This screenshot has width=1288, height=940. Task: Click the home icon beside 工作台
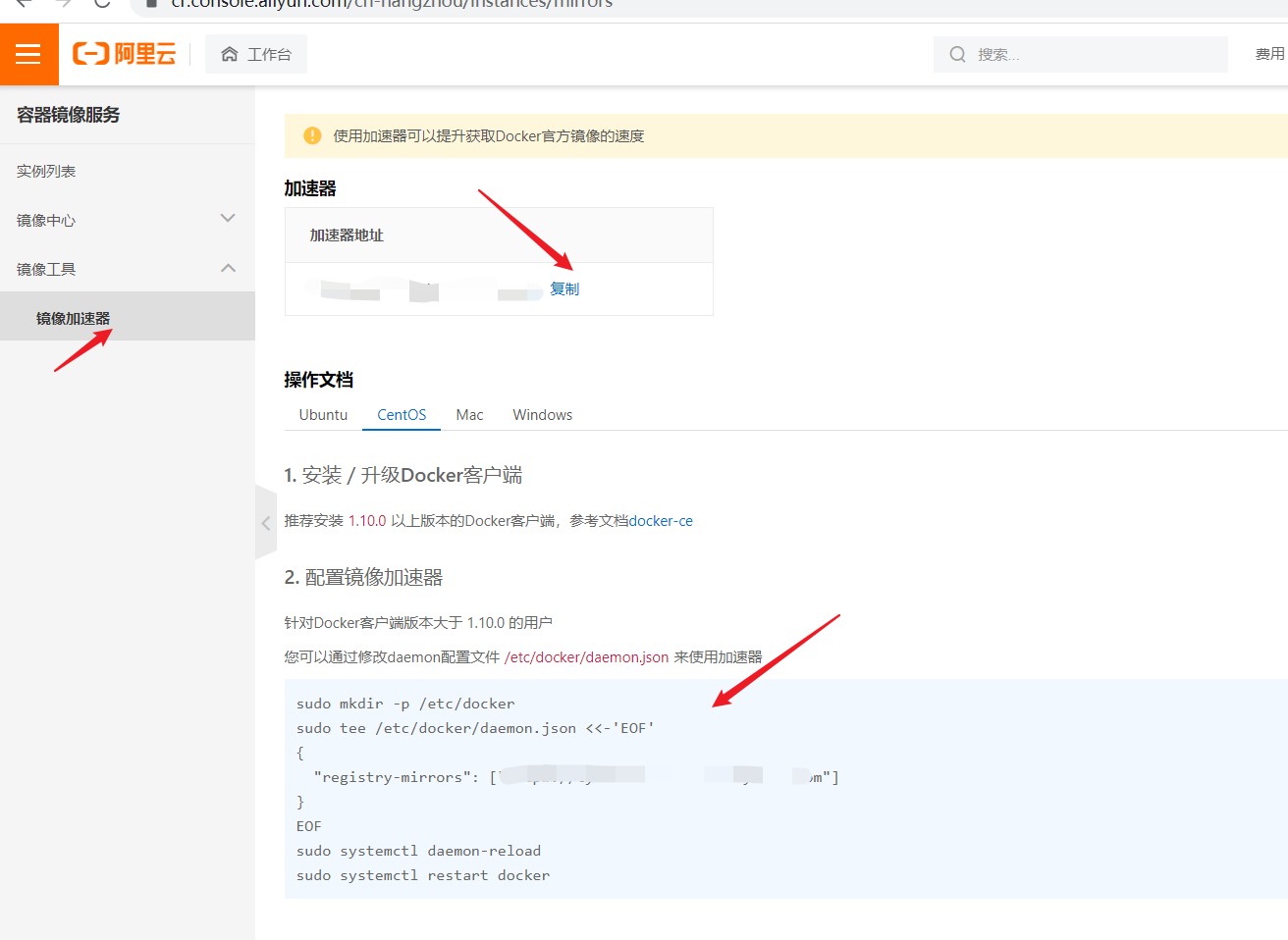point(229,54)
